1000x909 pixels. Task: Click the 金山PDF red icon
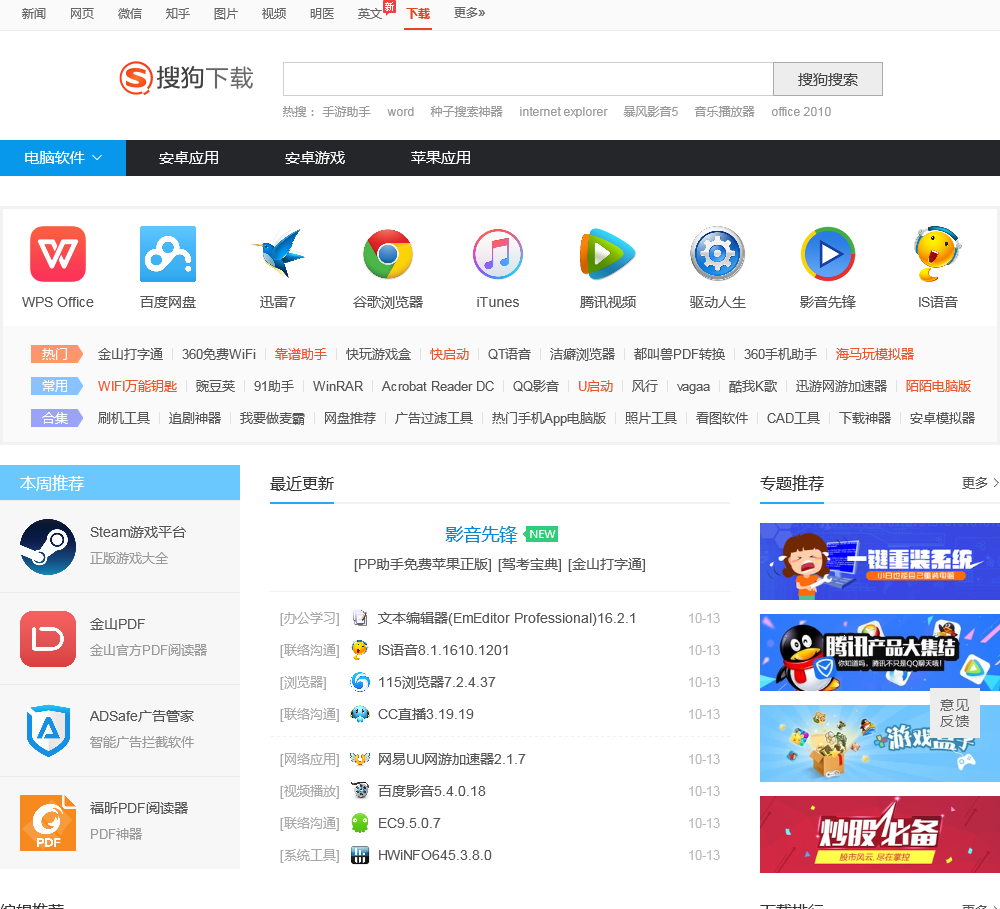coord(48,639)
